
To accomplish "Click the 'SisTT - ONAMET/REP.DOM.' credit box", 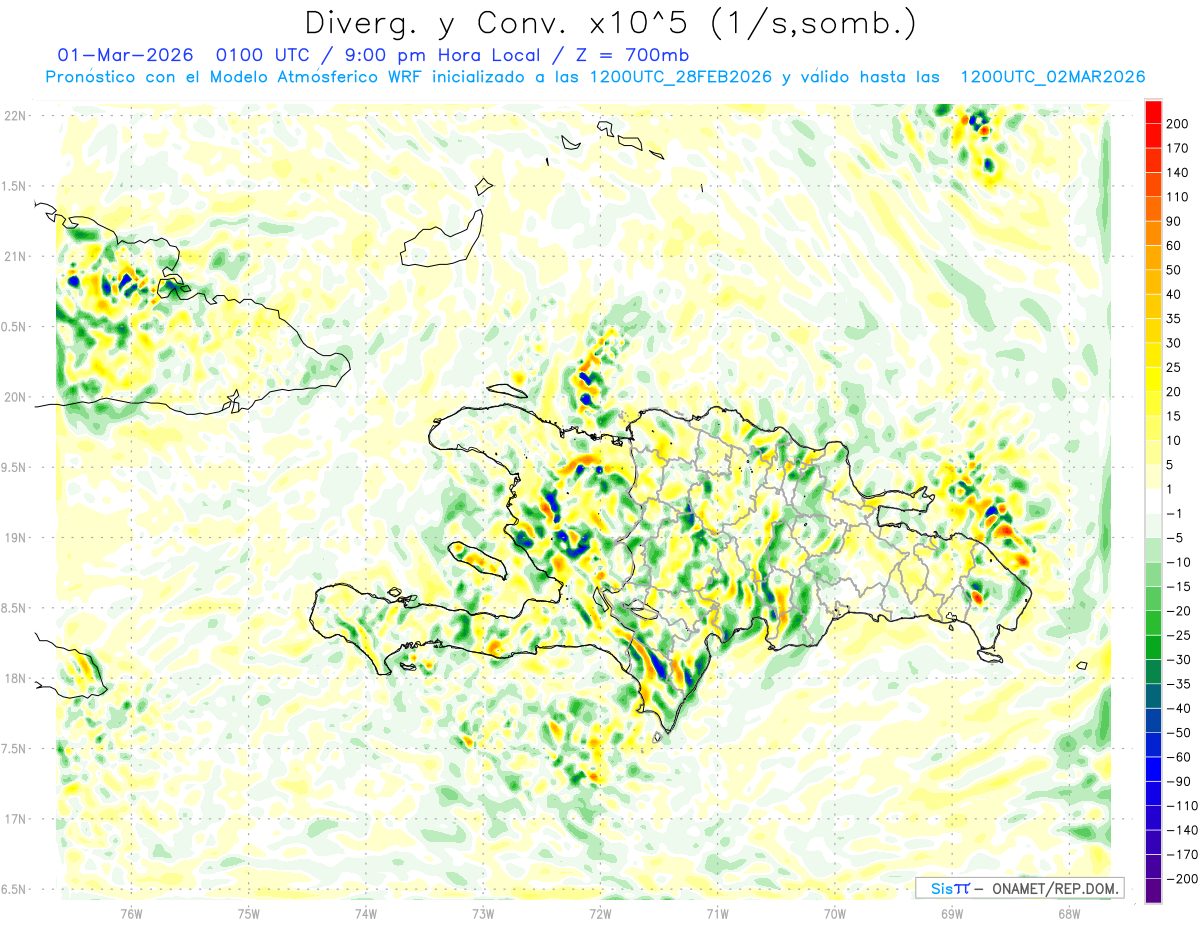I will click(1019, 888).
